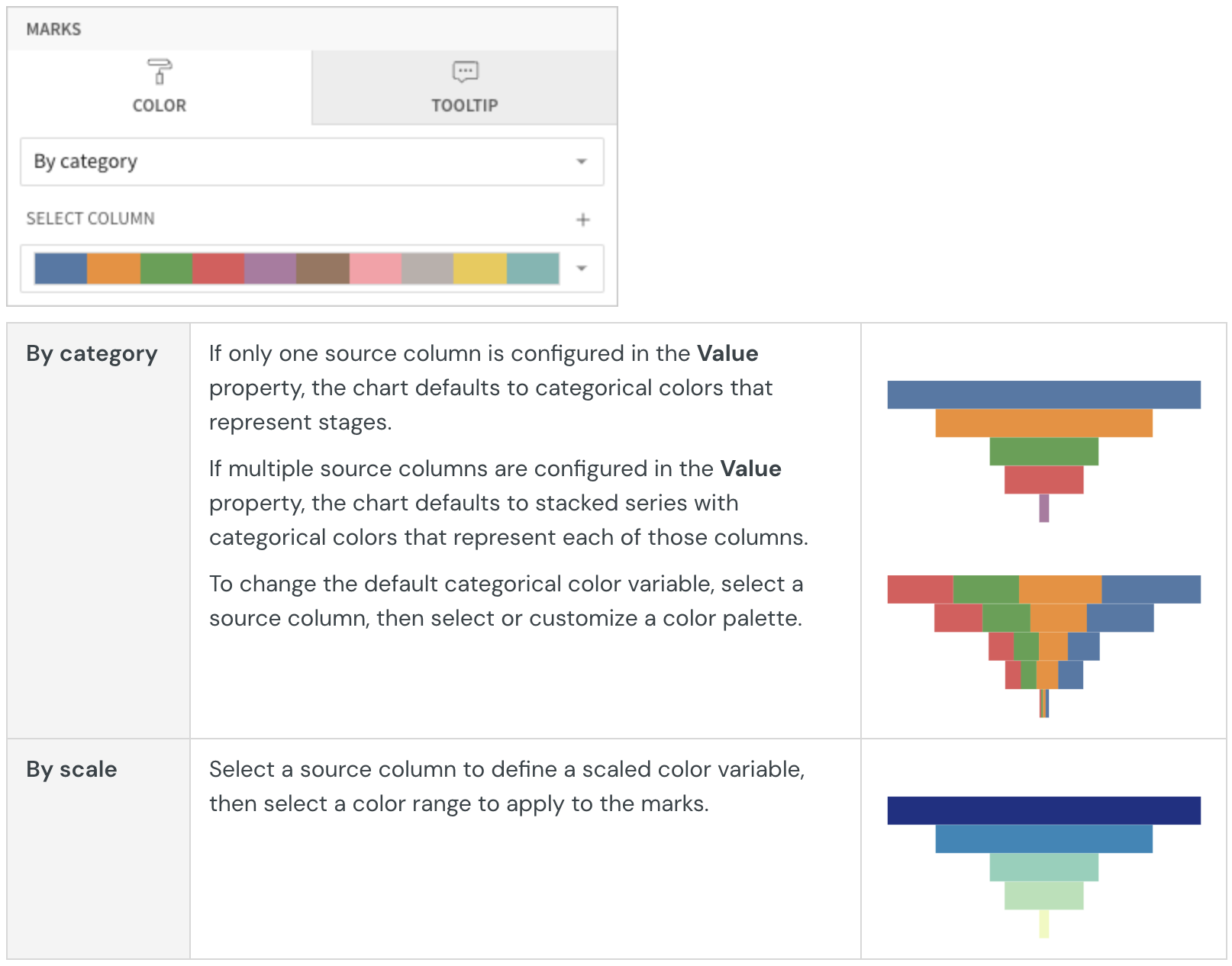This screenshot has width=1232, height=966.
Task: Pick the purple palette swatch
Action: (x=270, y=269)
